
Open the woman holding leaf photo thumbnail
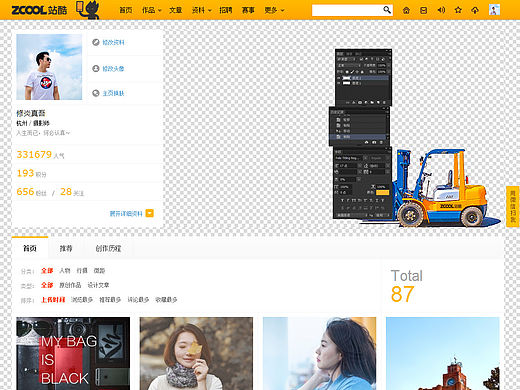[196, 353]
